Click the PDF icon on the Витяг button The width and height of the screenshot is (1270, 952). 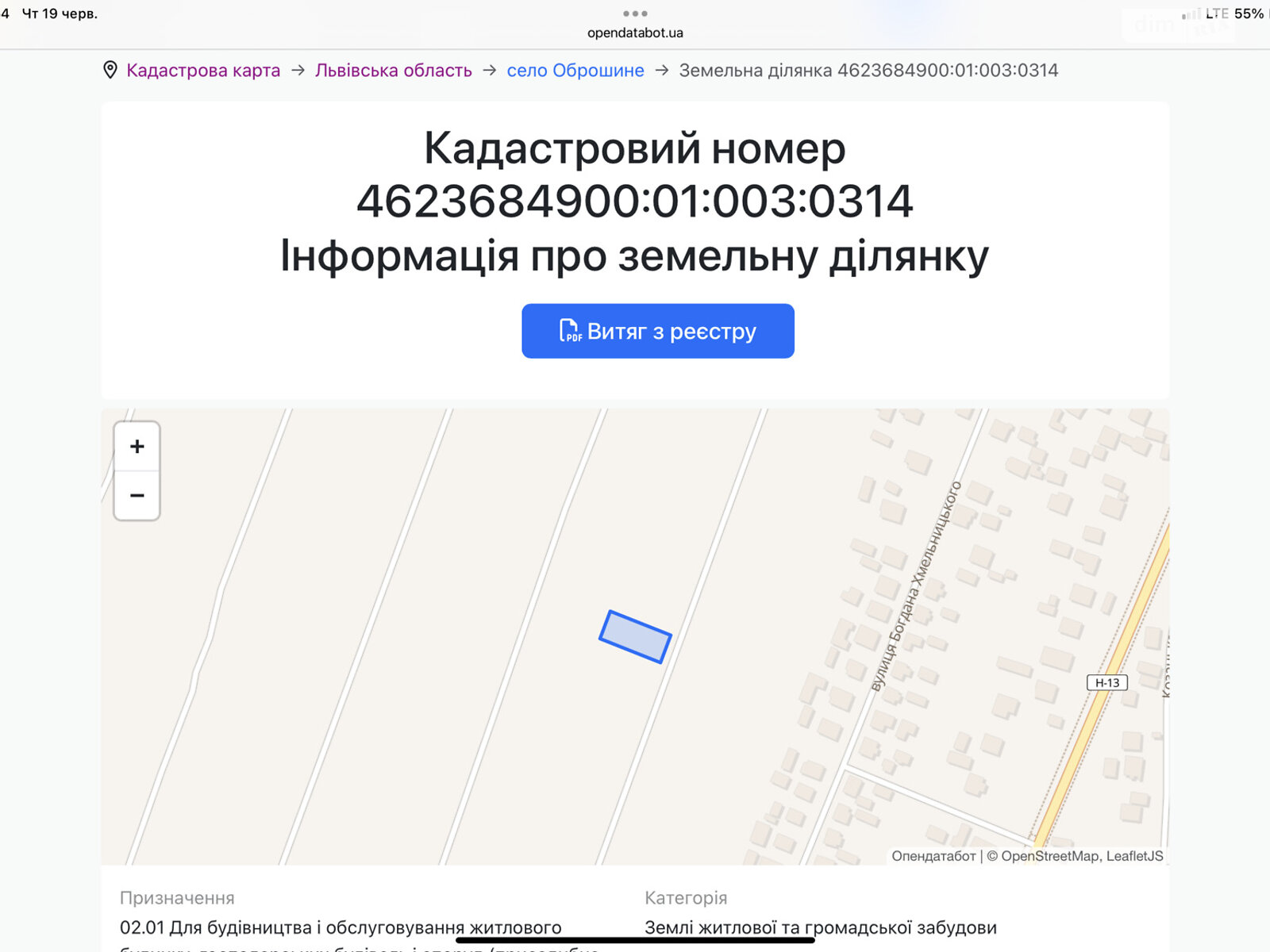(x=570, y=331)
